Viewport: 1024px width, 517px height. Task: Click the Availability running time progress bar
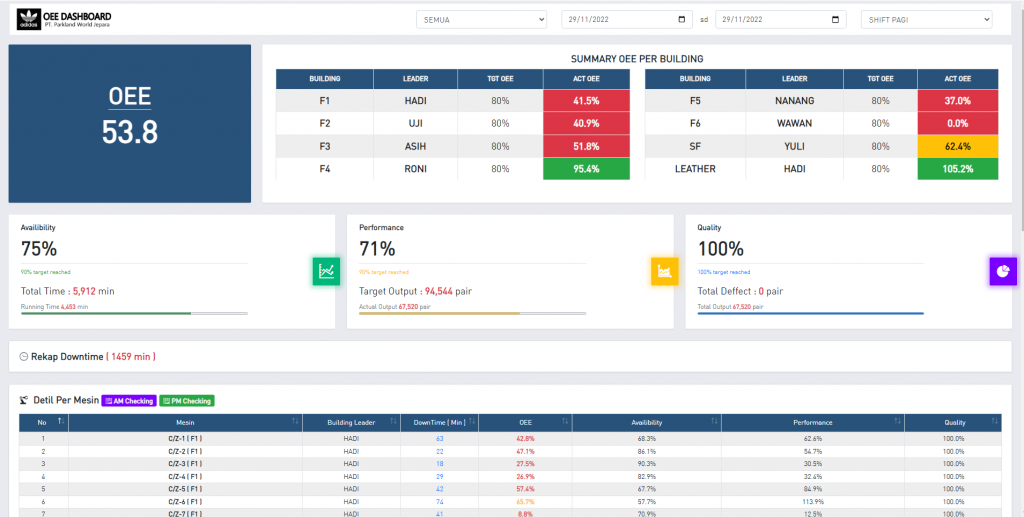point(135,313)
